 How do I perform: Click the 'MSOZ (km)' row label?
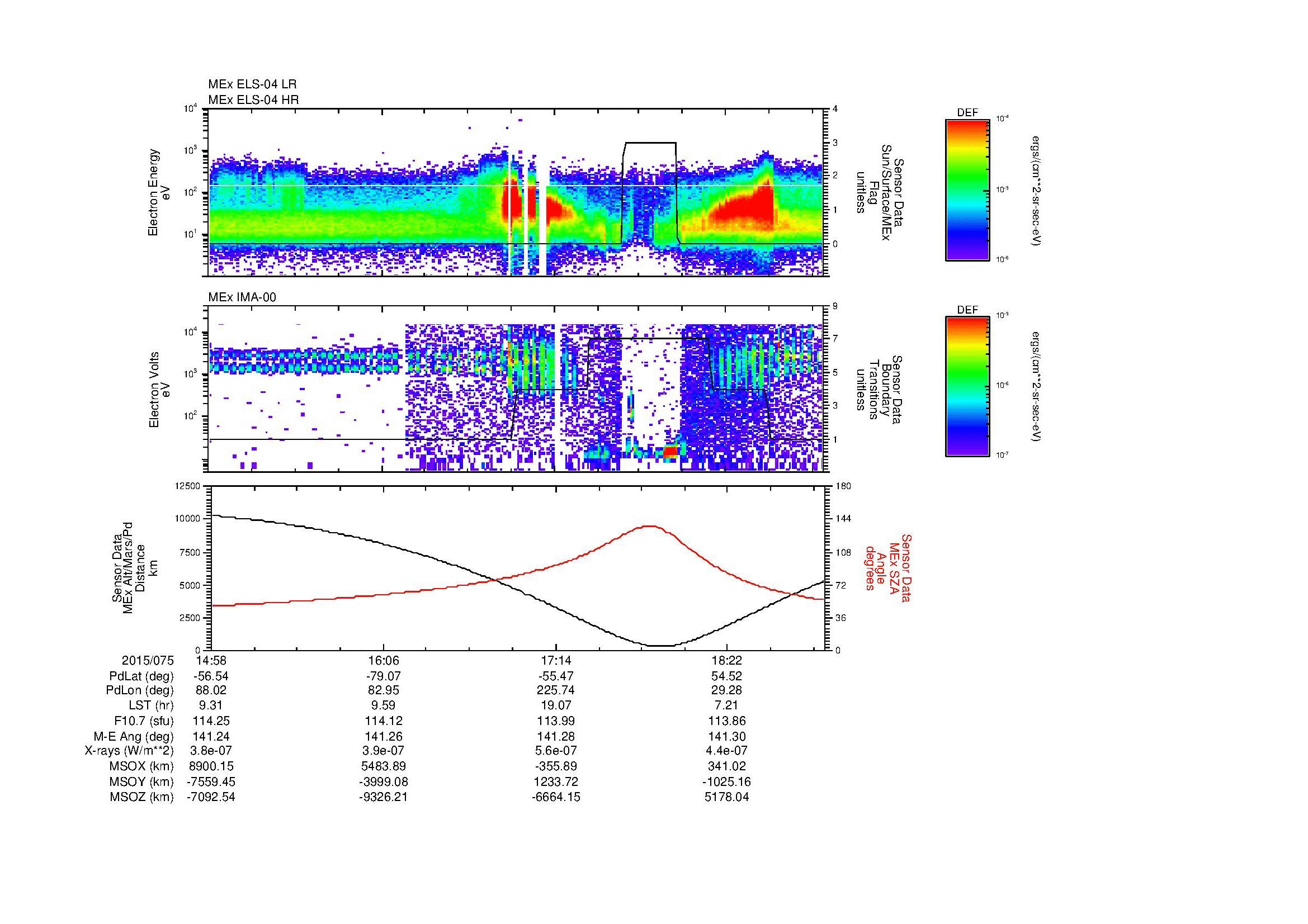(x=141, y=797)
